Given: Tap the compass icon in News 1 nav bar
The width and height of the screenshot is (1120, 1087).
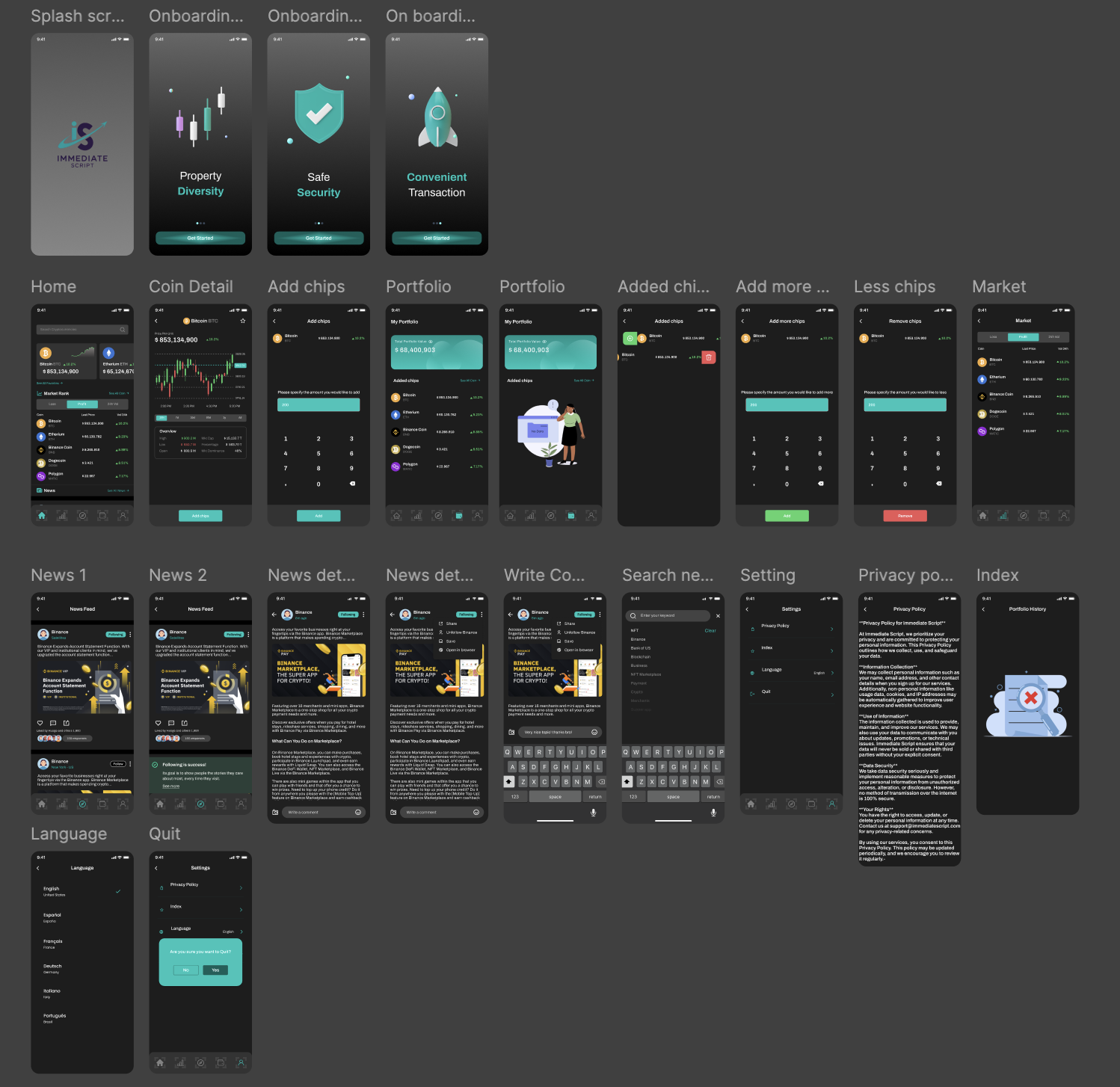Looking at the screenshot, I should tap(82, 804).
